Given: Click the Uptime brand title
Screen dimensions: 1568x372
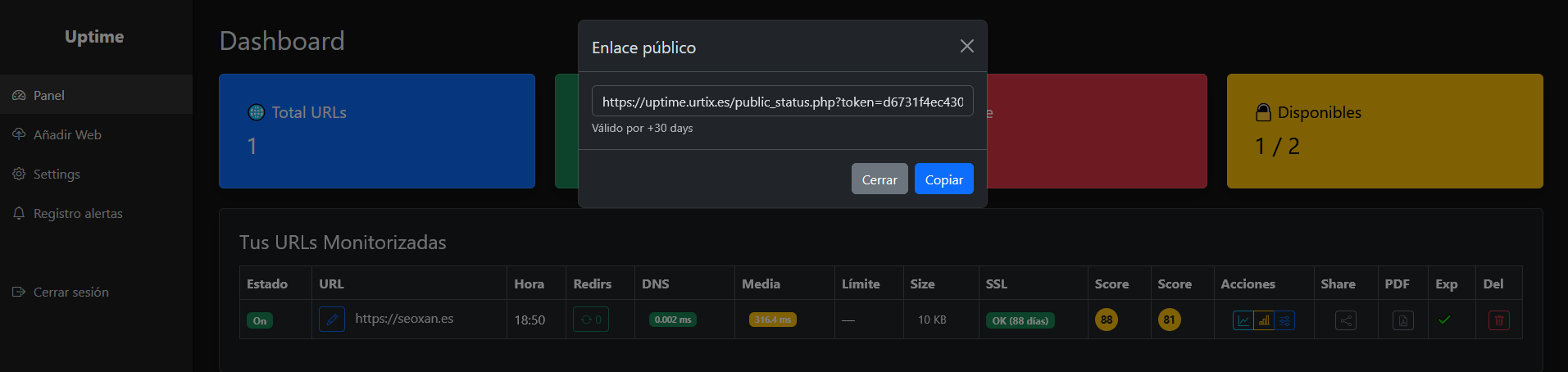Looking at the screenshot, I should point(94,37).
